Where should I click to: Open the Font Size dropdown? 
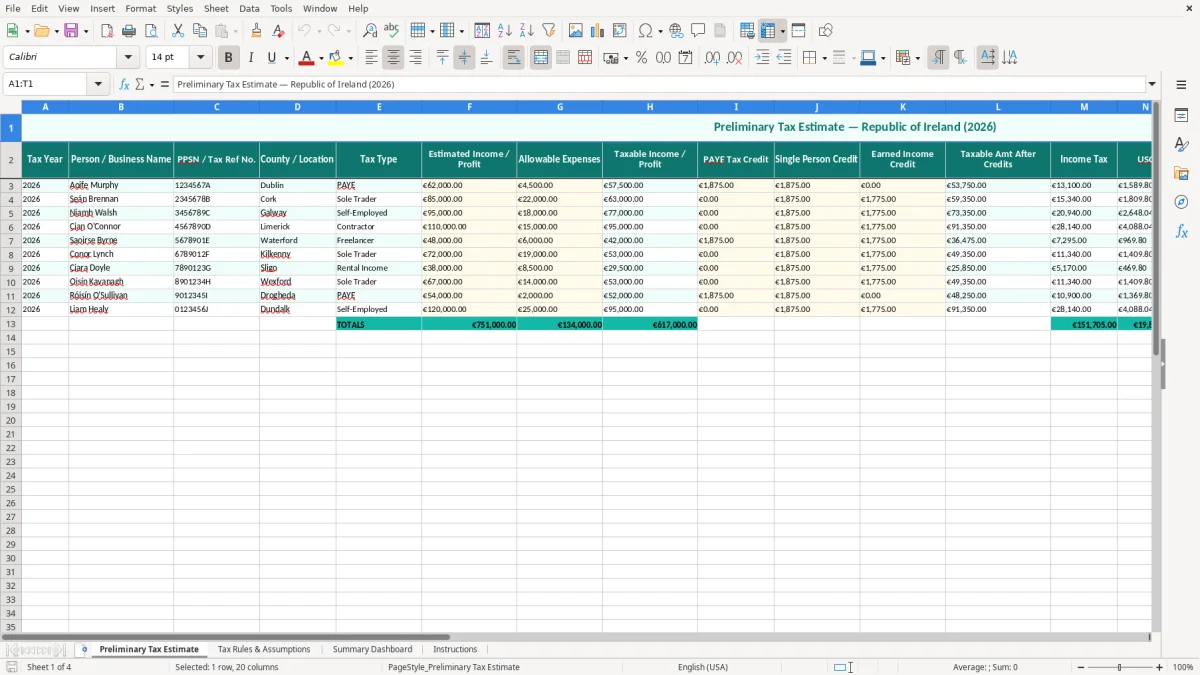point(200,58)
